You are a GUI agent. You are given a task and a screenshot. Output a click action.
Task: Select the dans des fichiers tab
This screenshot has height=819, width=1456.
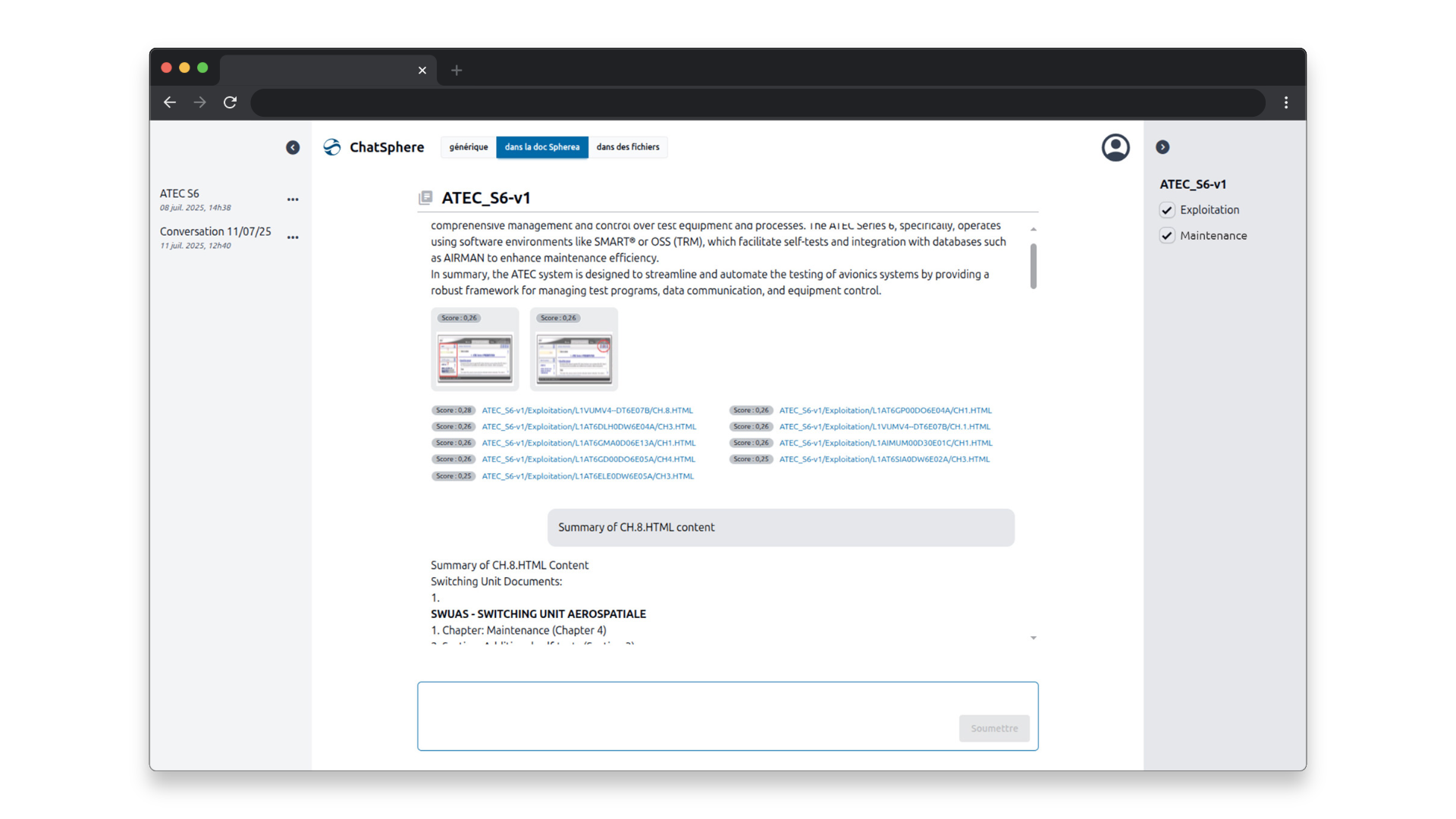tap(627, 147)
